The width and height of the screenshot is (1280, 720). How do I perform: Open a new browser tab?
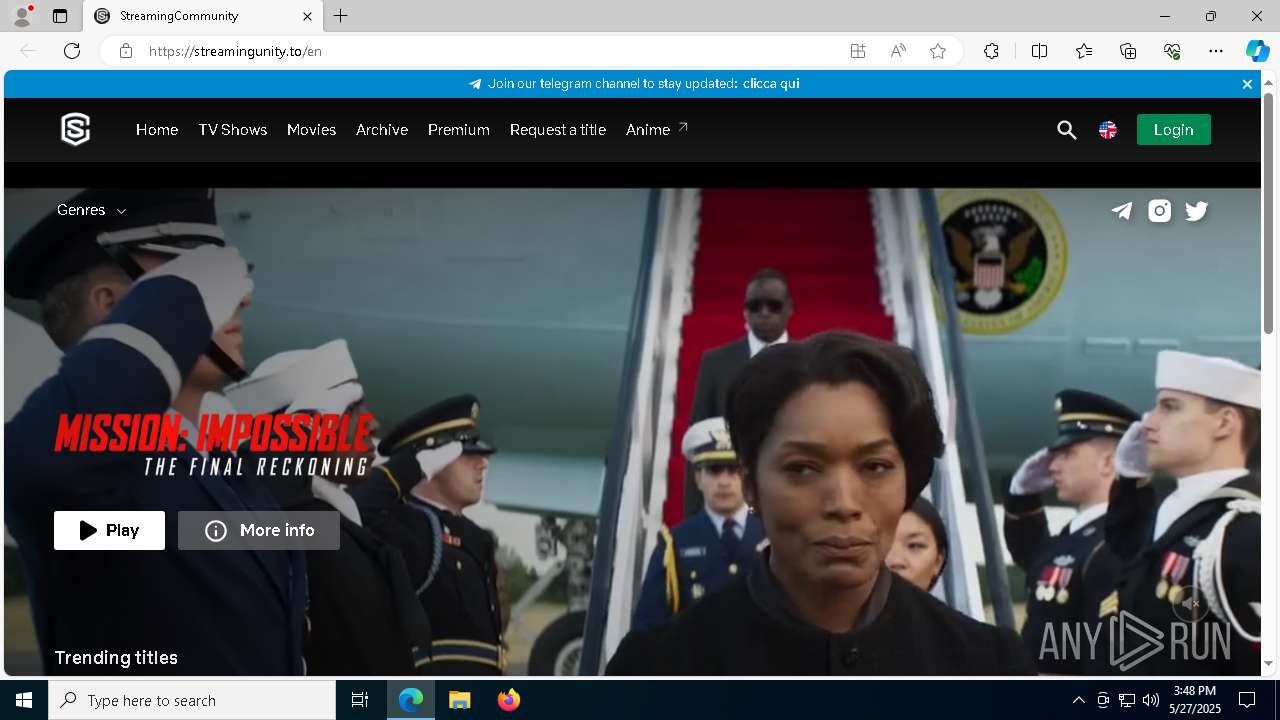point(341,16)
